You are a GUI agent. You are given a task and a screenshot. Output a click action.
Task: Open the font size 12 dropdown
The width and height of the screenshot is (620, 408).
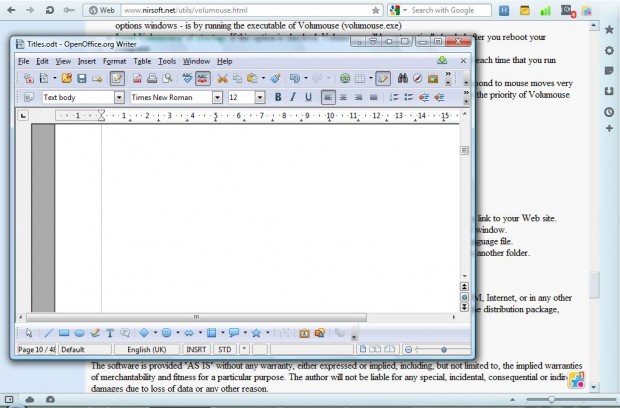point(260,97)
